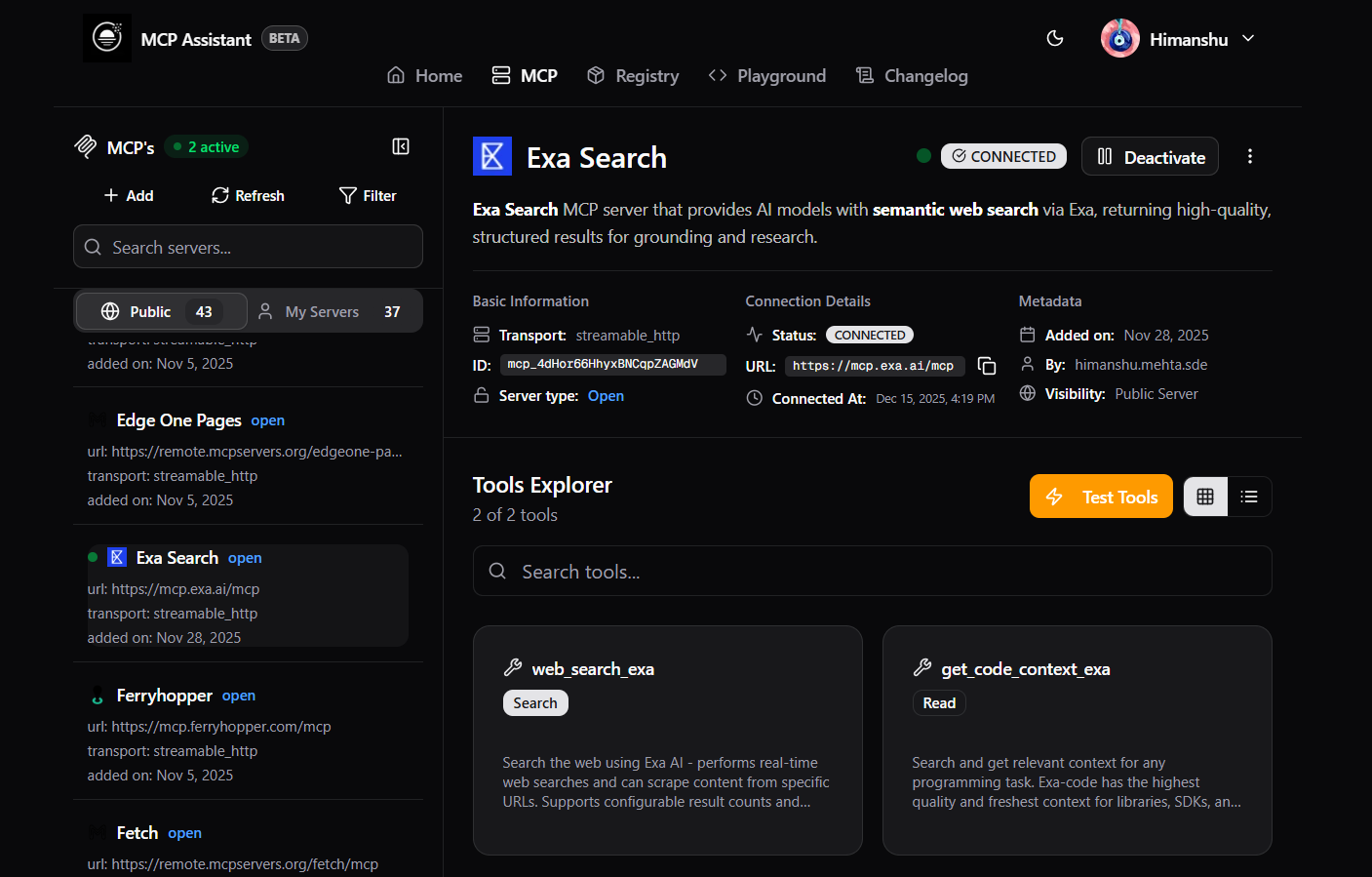1372x877 pixels.
Task: Expand the Himanshu account dropdown chevron
Action: point(1248,39)
